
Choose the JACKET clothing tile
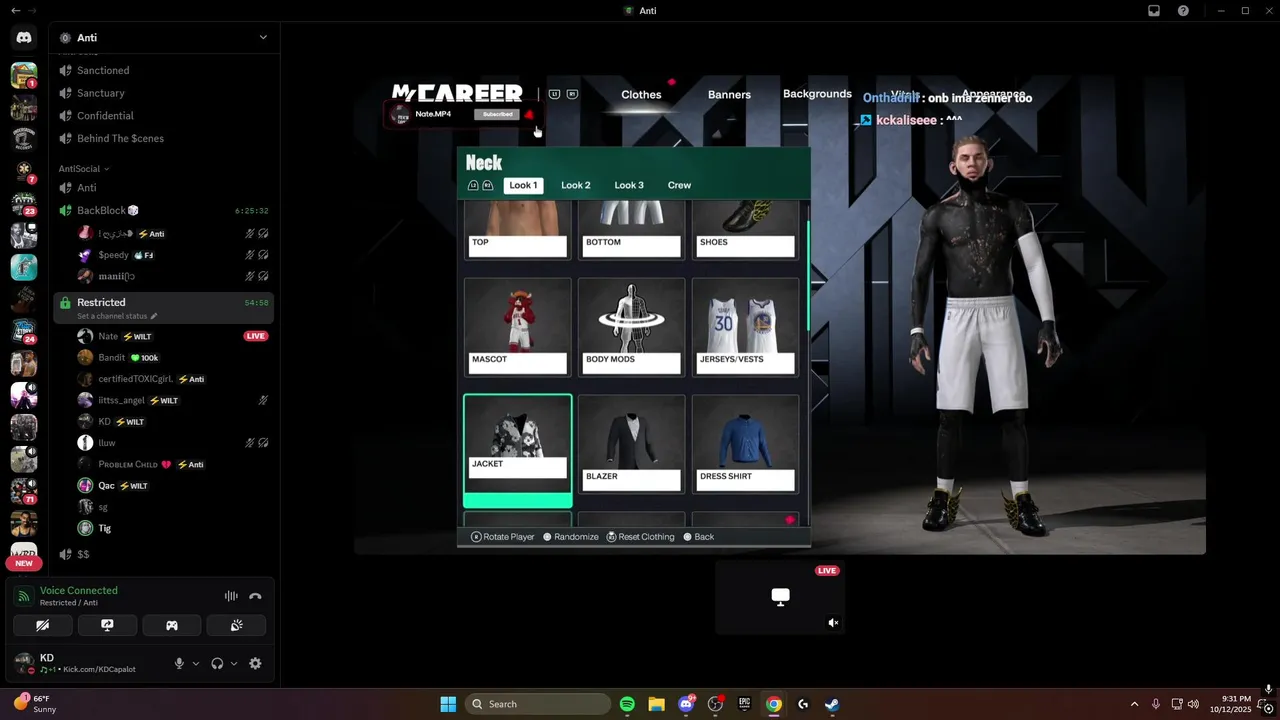pos(517,451)
